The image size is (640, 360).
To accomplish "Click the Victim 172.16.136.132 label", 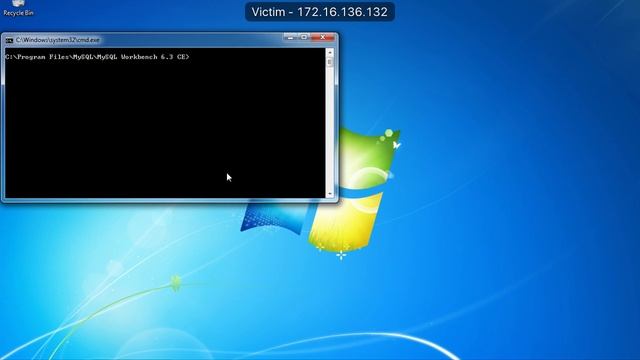I will click(320, 12).
